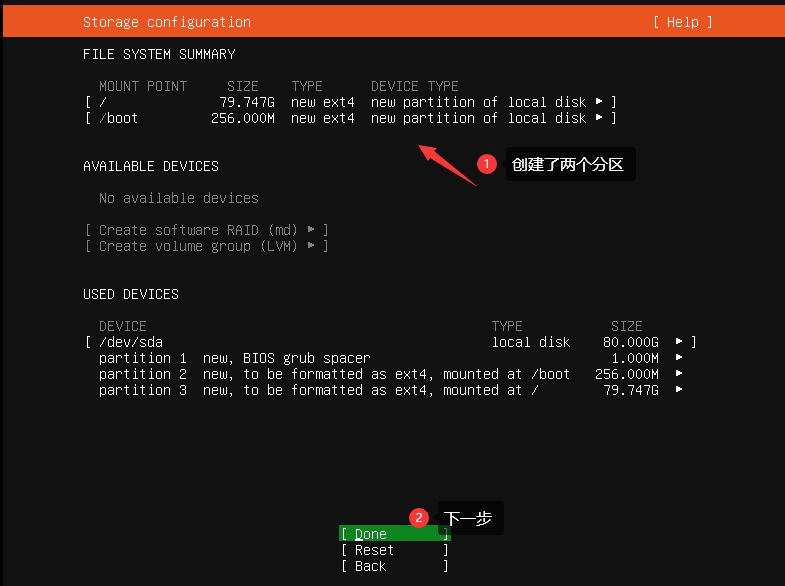Expand the root mount point arrow

pos(599,102)
